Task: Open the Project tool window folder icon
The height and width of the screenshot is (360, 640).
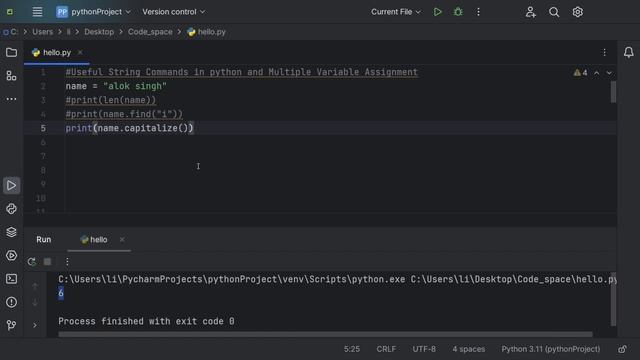Action: pos(11,52)
